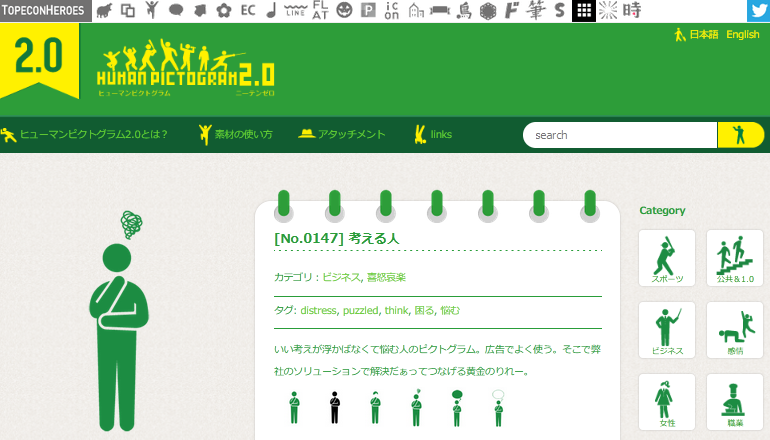The image size is (770, 440).
Task: Open ヒューマンピクトグラム2.0とは？ menu item
Action: [84, 135]
